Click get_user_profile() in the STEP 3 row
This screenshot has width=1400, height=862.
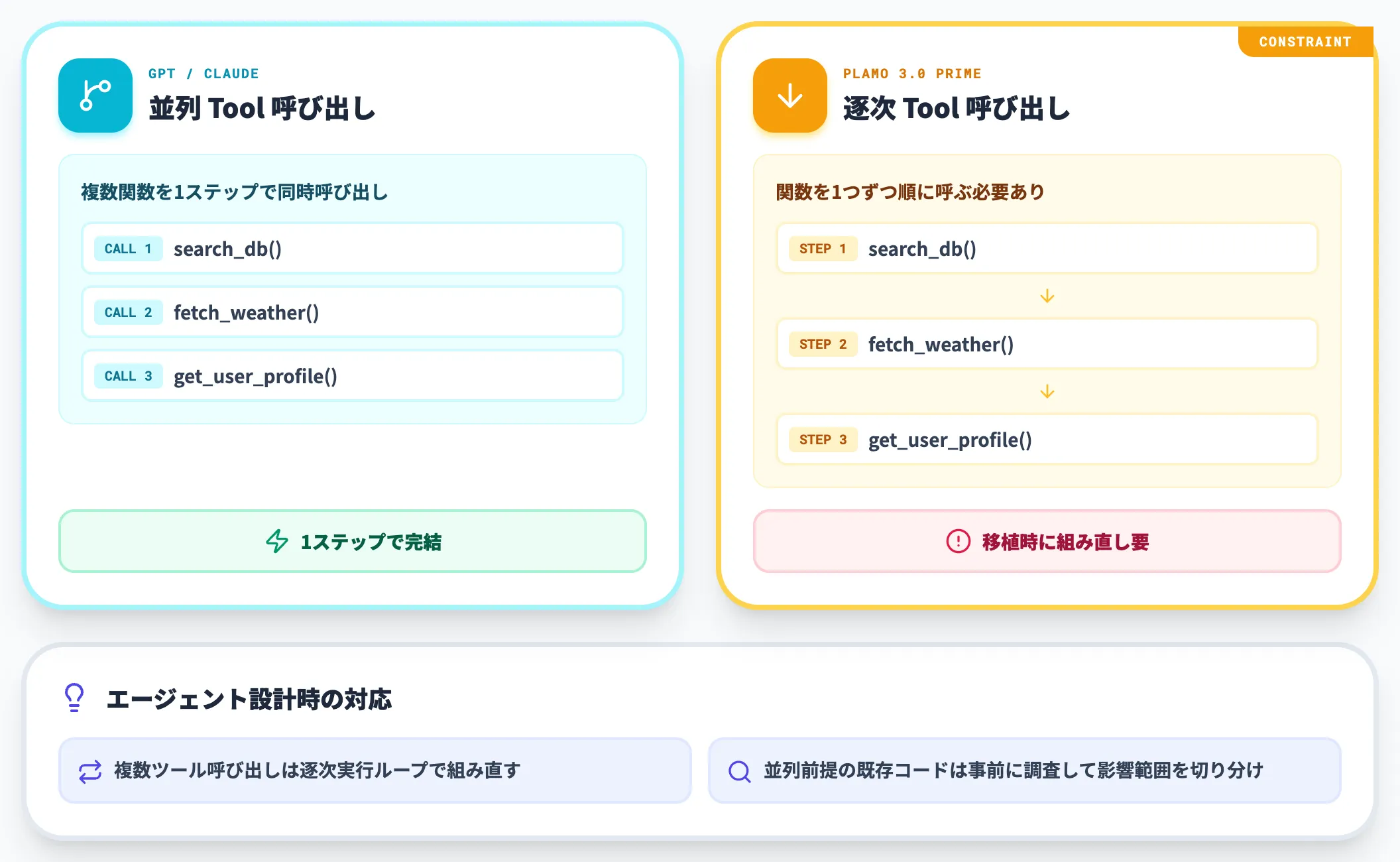951,440
